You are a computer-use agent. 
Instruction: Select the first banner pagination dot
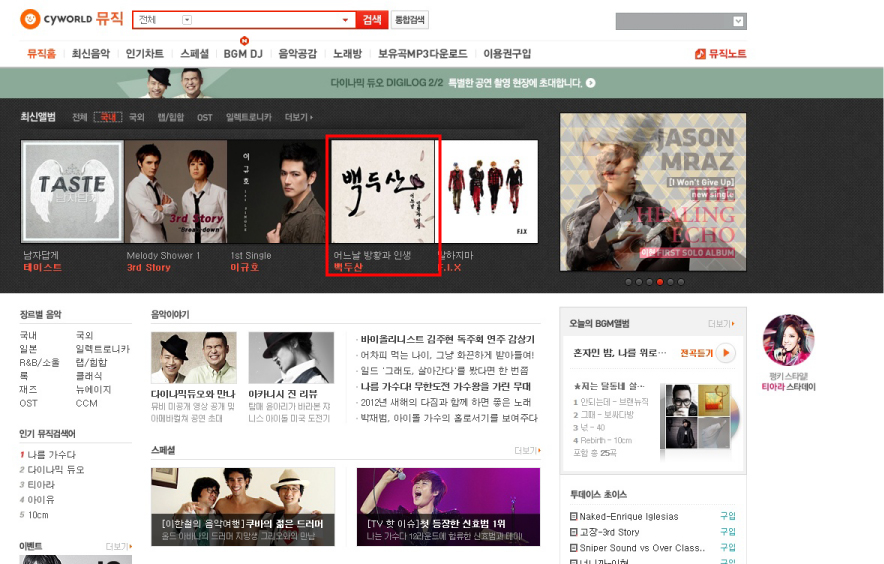pyautogui.click(x=629, y=282)
